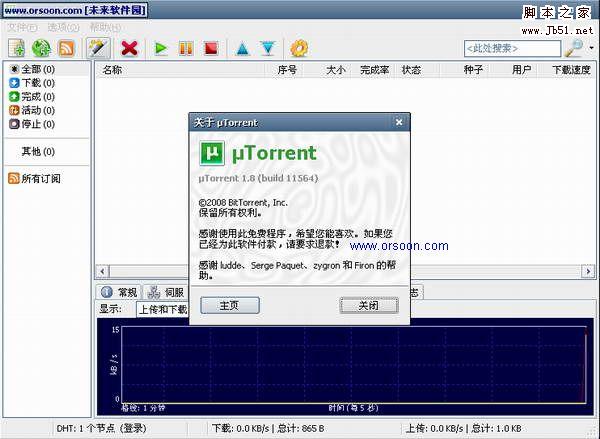Viewport: 600px width, 439px height.
Task: Open the 显示 上传和下载 dropdown
Action: pos(163,309)
